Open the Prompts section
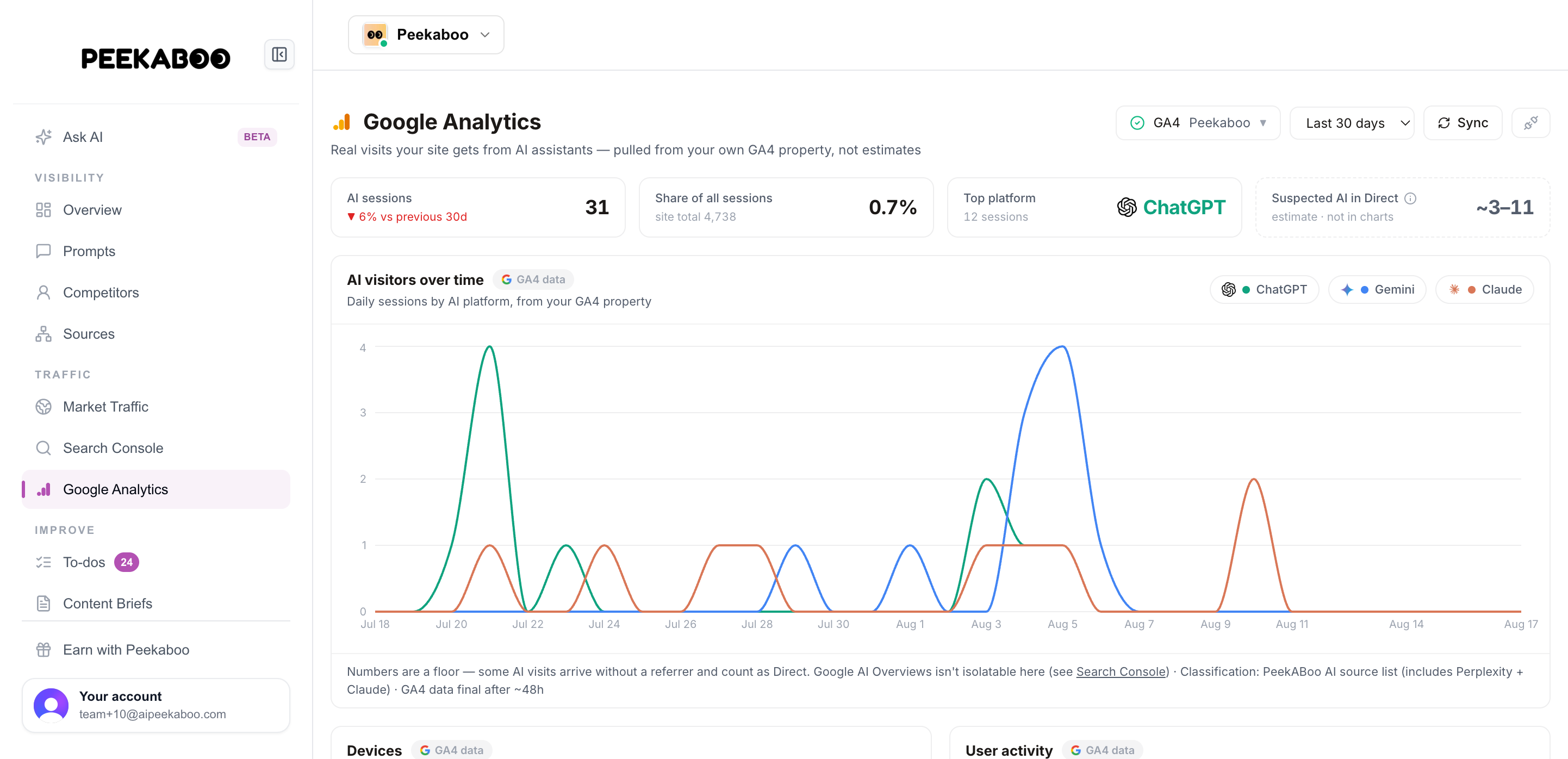The width and height of the screenshot is (1568, 759). [156, 251]
